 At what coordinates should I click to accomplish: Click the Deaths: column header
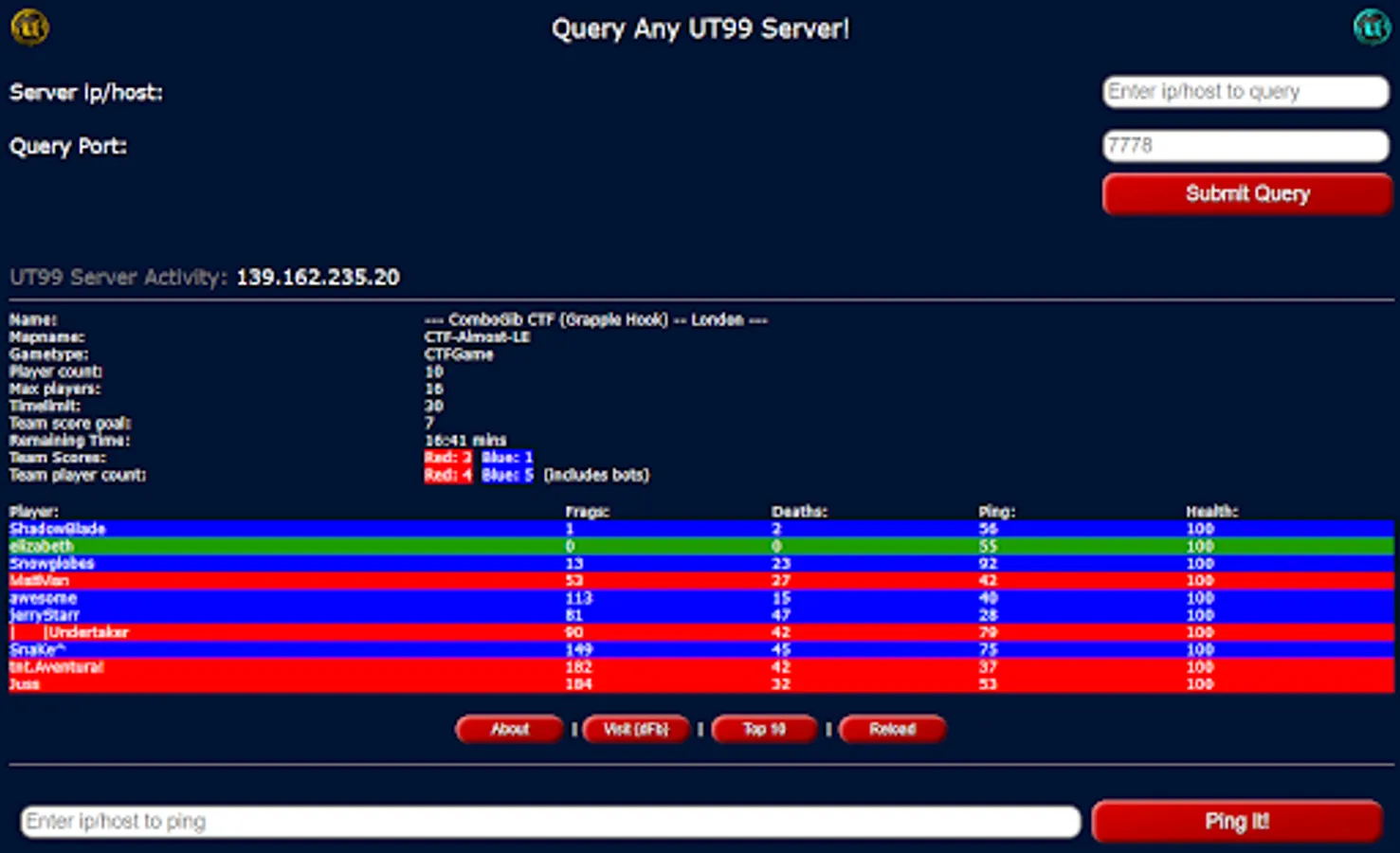click(799, 512)
